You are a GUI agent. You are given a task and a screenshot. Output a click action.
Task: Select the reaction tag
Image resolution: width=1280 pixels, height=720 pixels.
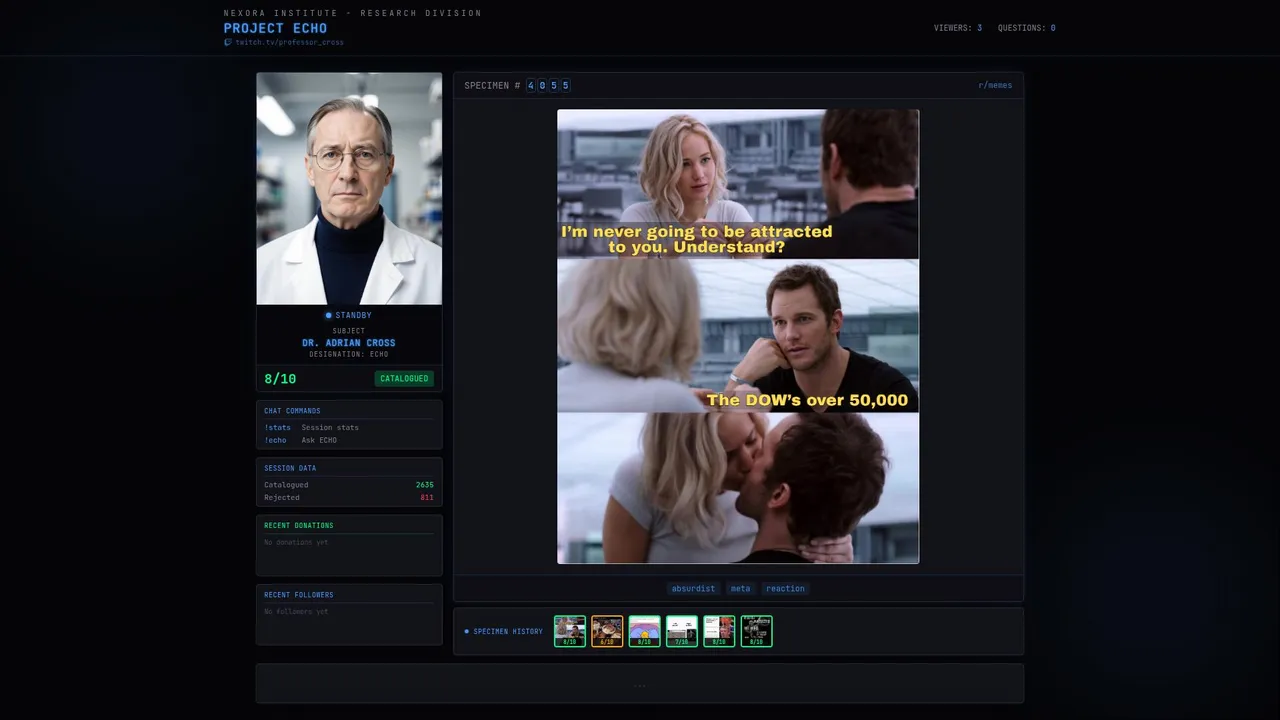point(785,589)
